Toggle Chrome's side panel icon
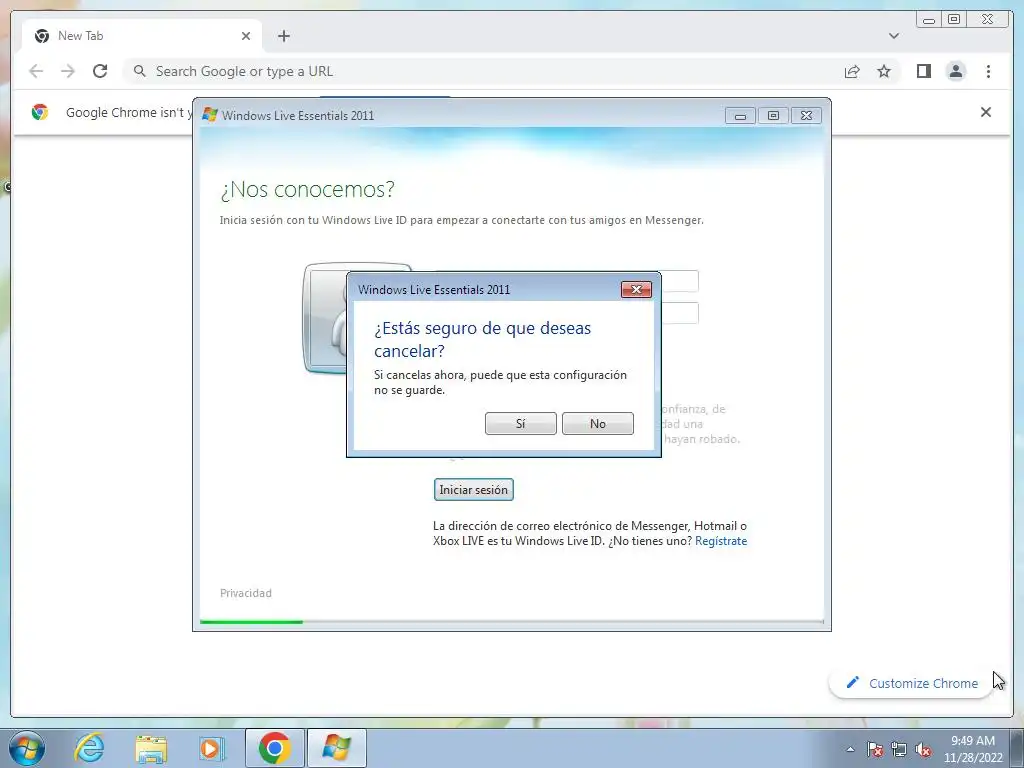Screen dimensions: 1024x768 tap(923, 71)
